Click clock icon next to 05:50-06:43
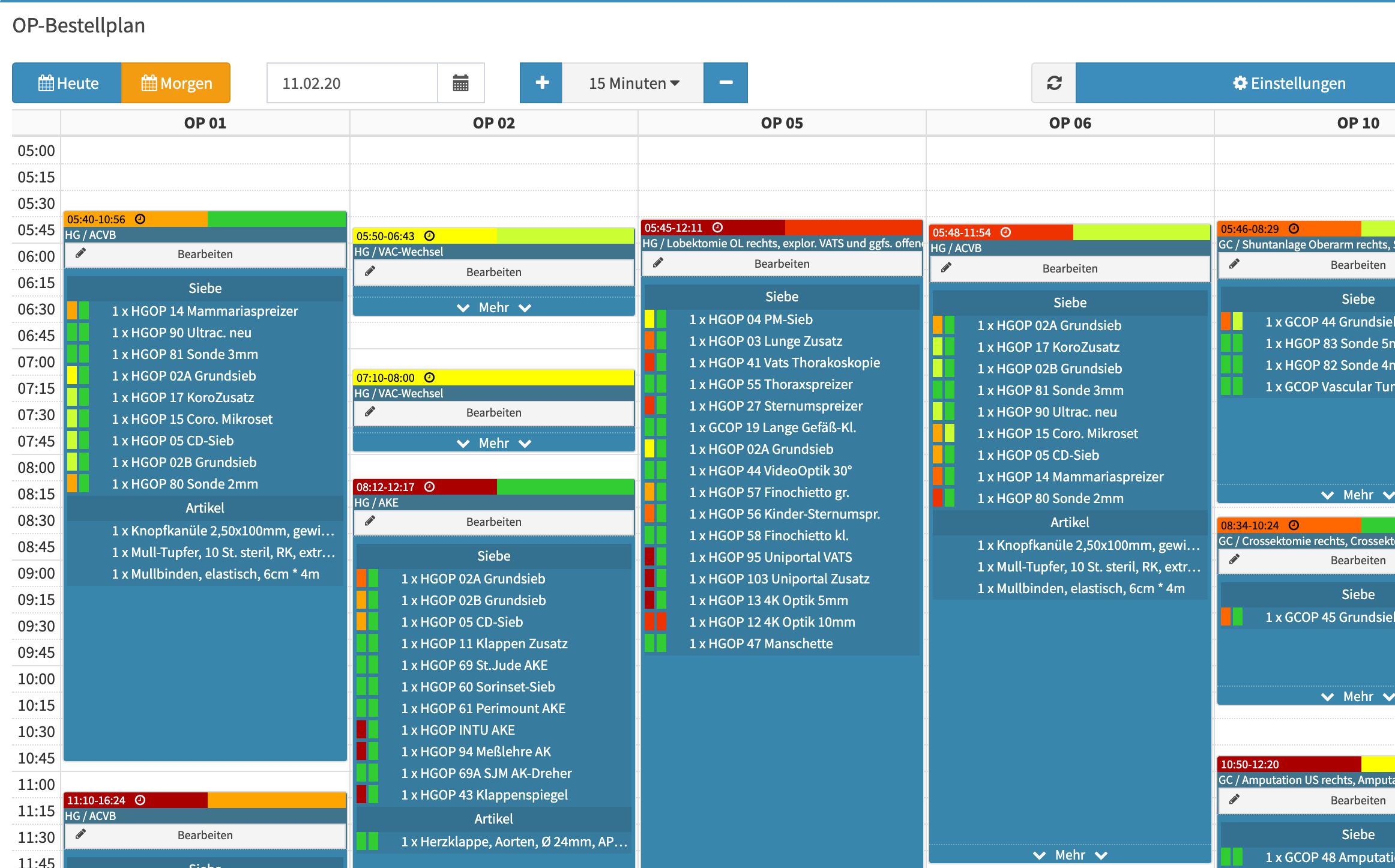The height and width of the screenshot is (868, 1395). click(x=429, y=236)
